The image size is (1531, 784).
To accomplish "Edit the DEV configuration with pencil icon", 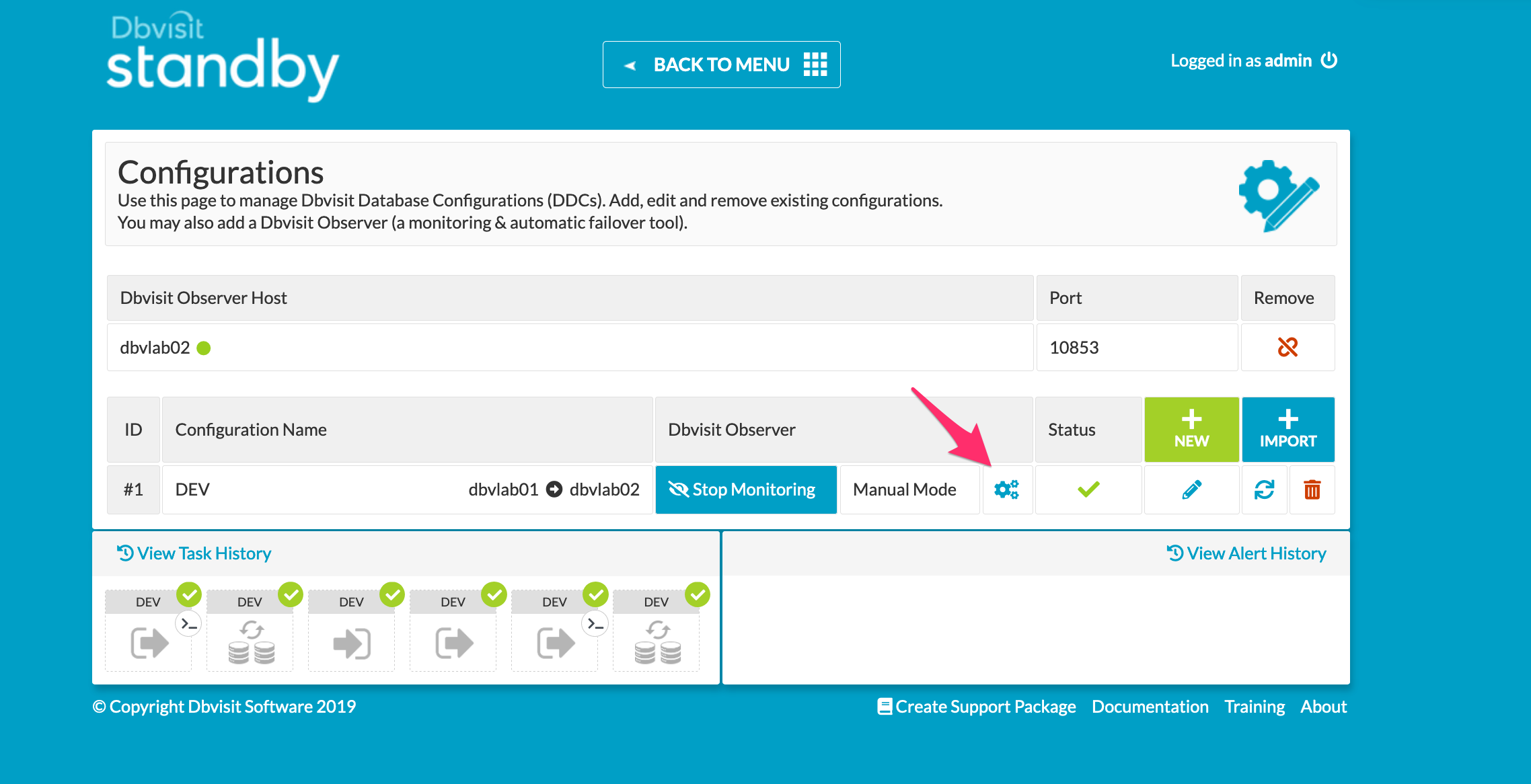I will click(1191, 489).
